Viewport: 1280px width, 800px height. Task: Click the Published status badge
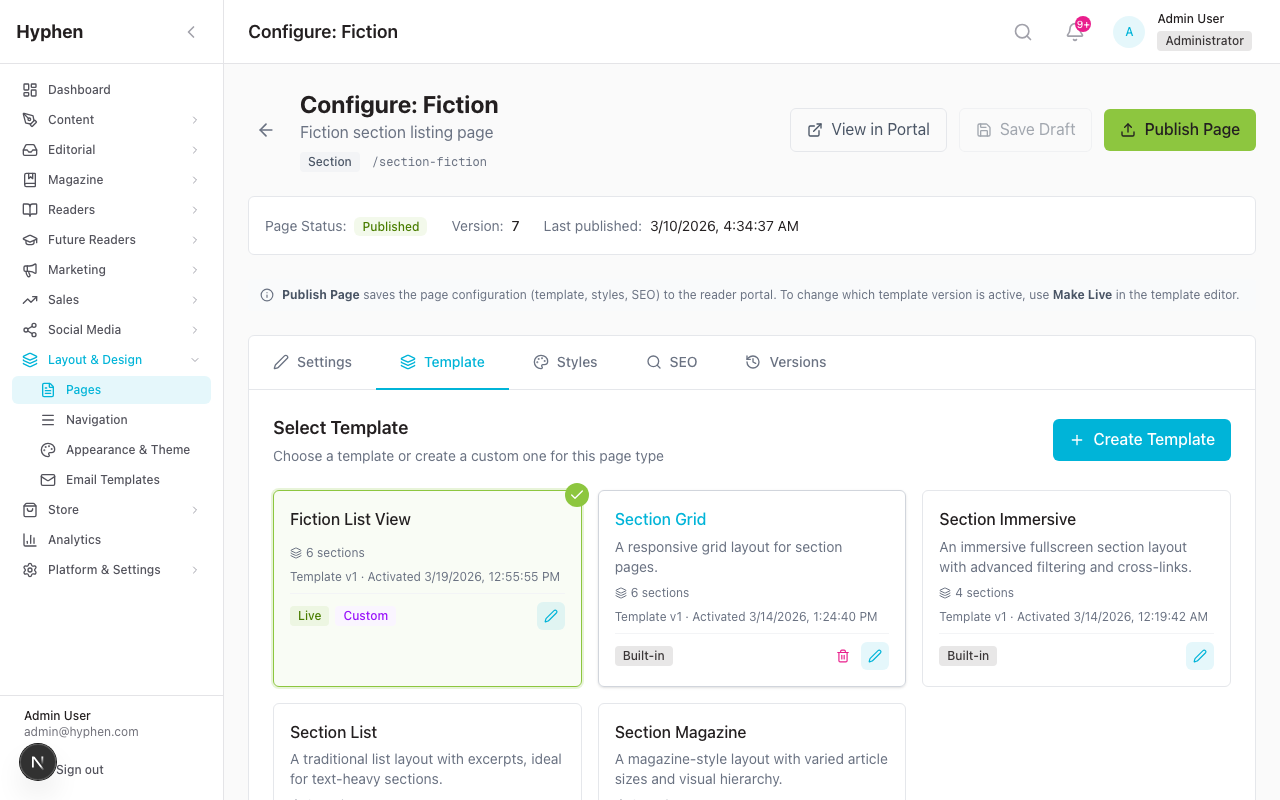tap(390, 226)
